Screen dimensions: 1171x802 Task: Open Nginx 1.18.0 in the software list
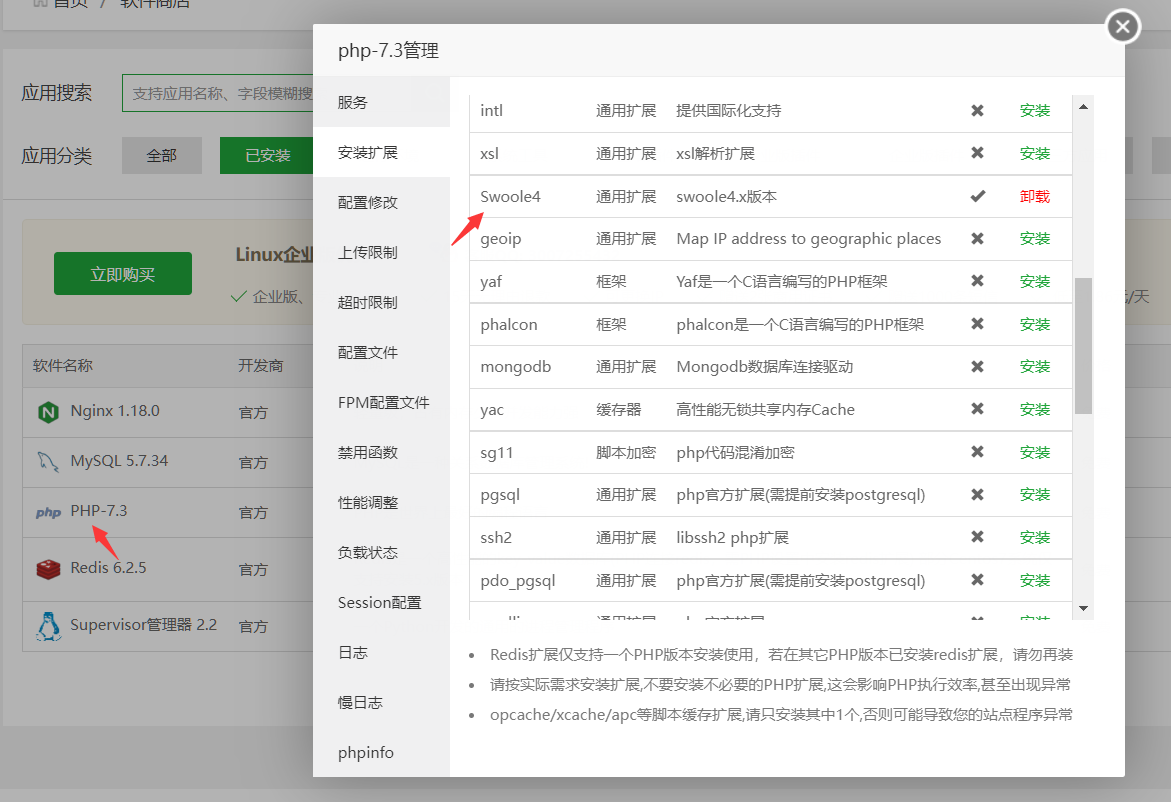click(115, 411)
